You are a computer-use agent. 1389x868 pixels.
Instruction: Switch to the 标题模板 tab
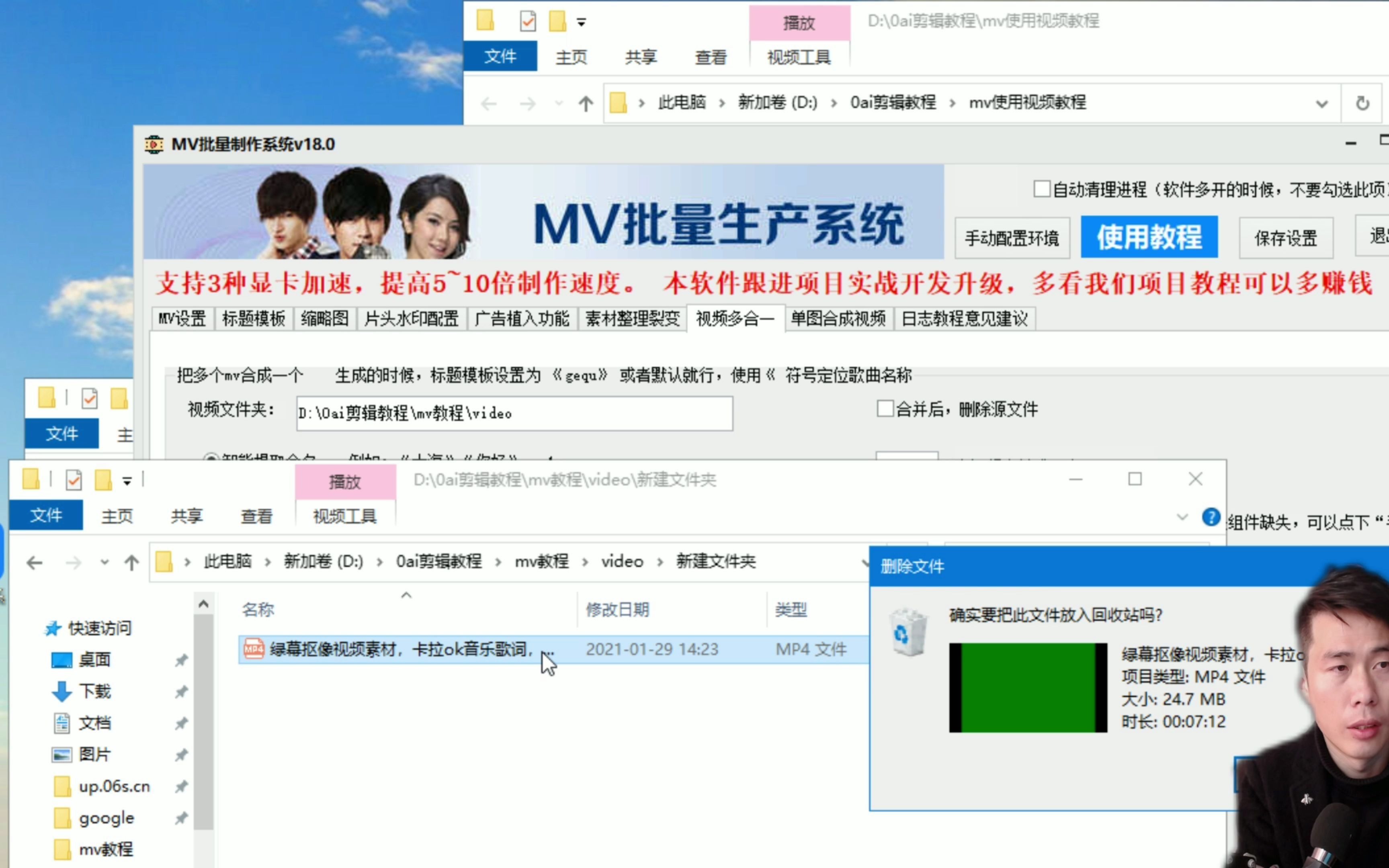click(x=254, y=319)
